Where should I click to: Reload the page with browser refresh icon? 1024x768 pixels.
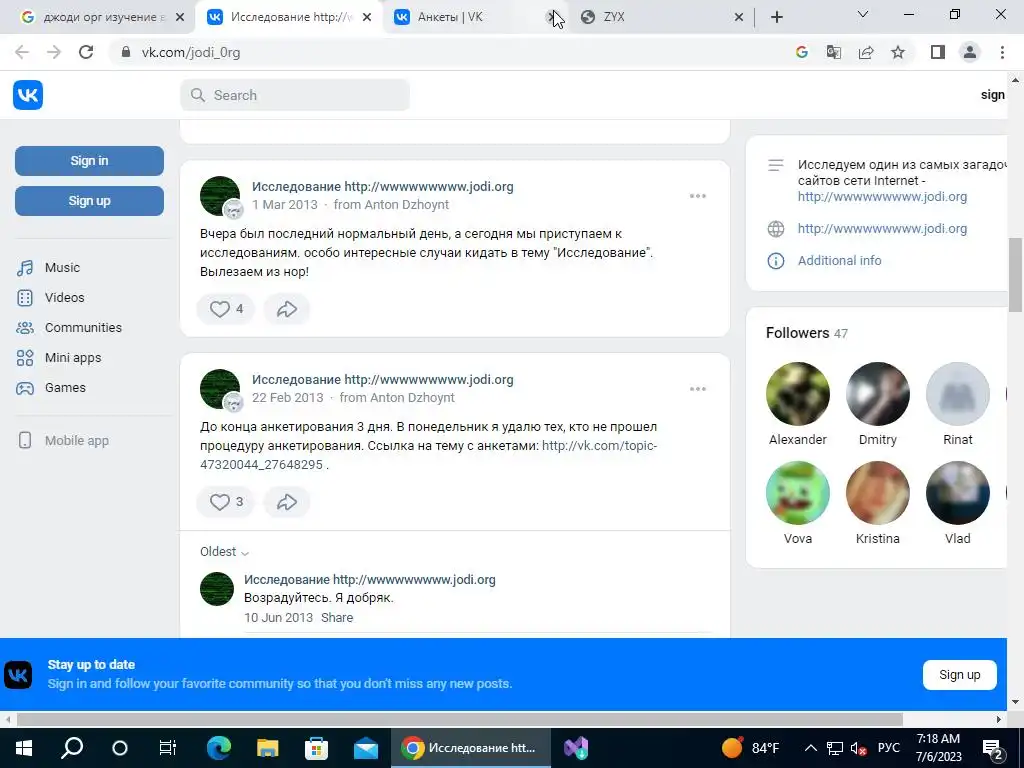(86, 52)
